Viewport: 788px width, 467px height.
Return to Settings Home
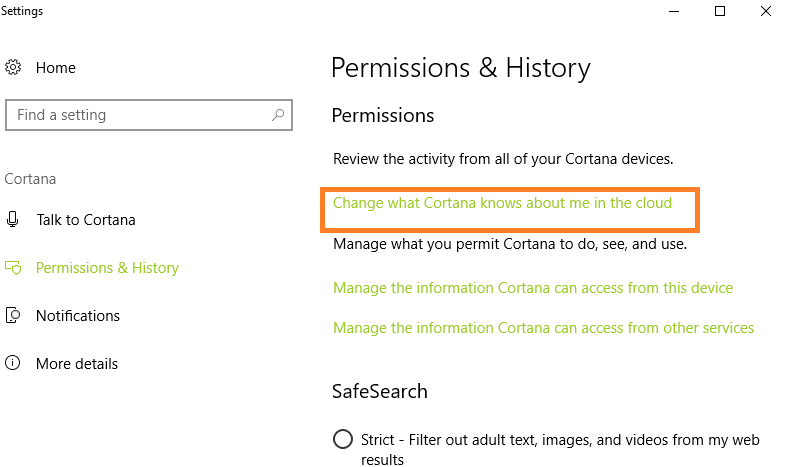click(56, 67)
